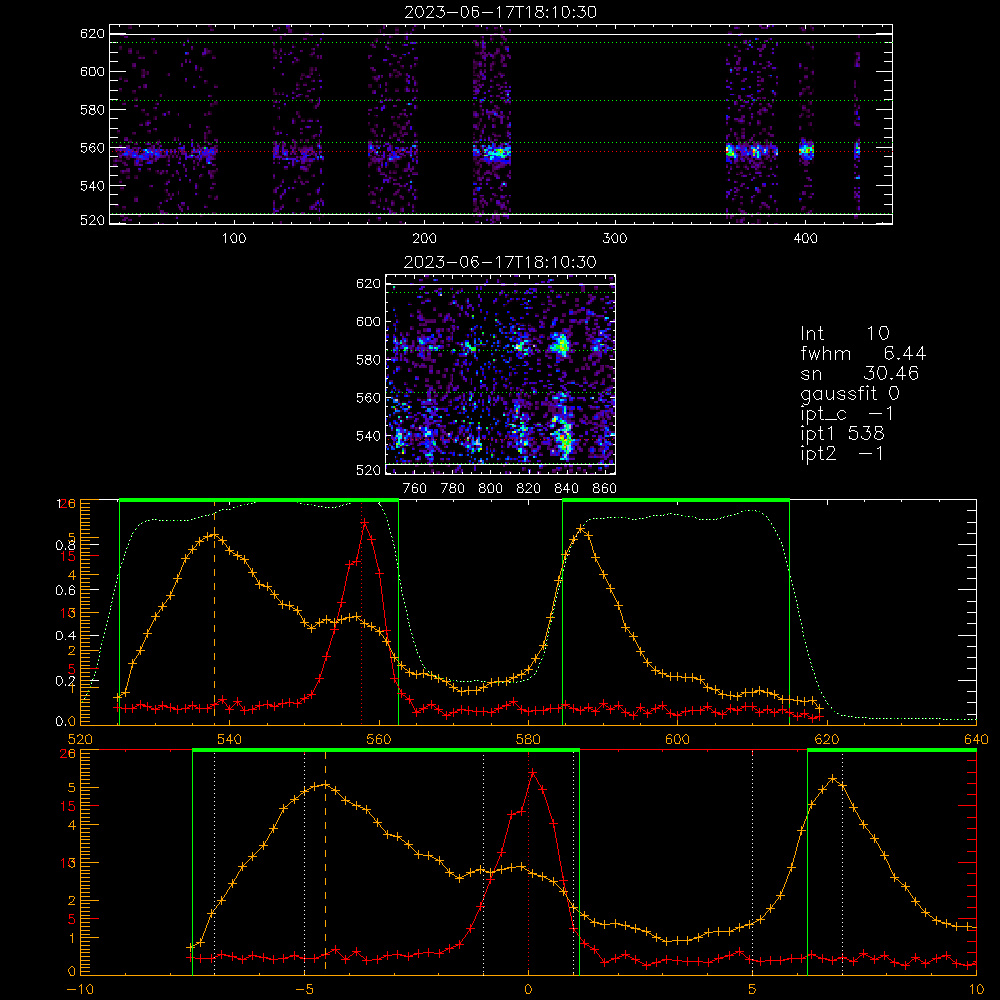This screenshot has height=1000, width=1000.
Task: Click the 'ipt1 538' text
Action: pos(842,434)
